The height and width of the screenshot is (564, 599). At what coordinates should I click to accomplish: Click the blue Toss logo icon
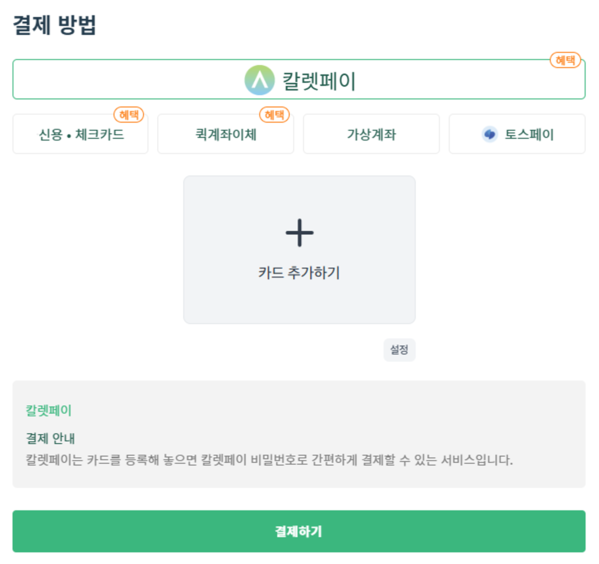489,135
